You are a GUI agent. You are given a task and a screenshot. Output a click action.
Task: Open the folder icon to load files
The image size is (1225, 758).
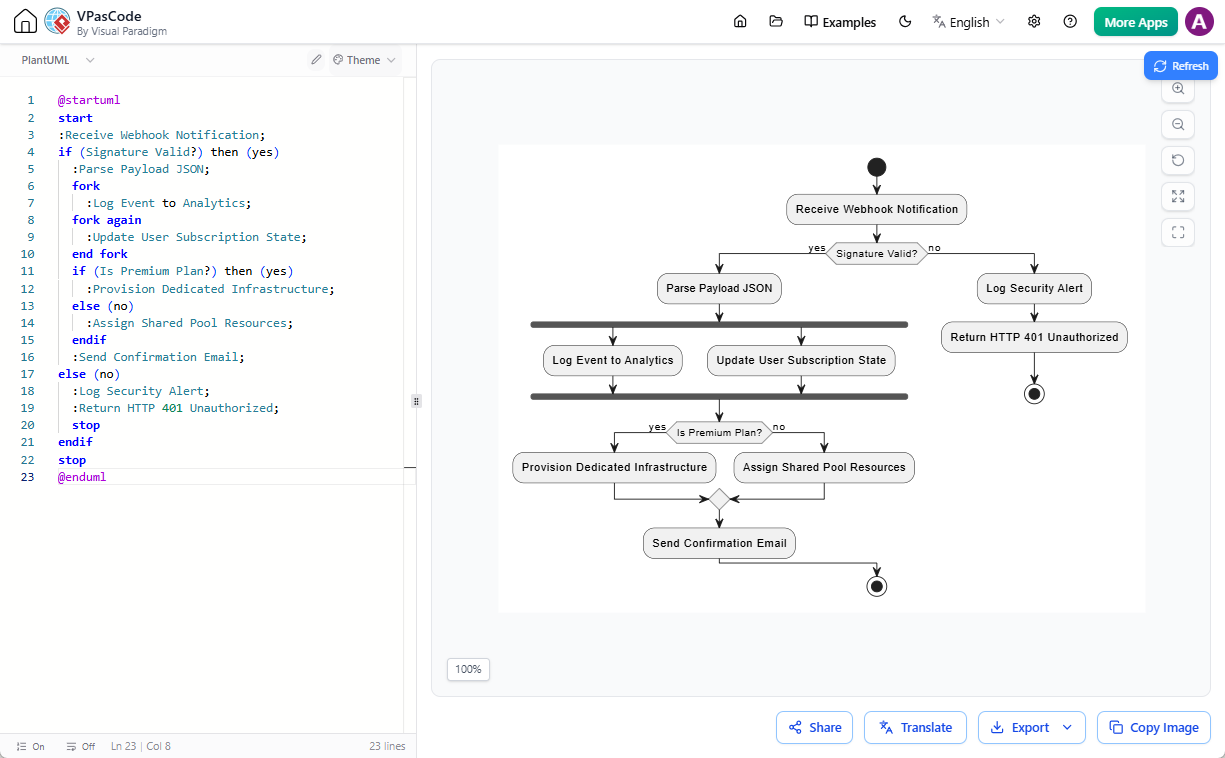coord(776,22)
